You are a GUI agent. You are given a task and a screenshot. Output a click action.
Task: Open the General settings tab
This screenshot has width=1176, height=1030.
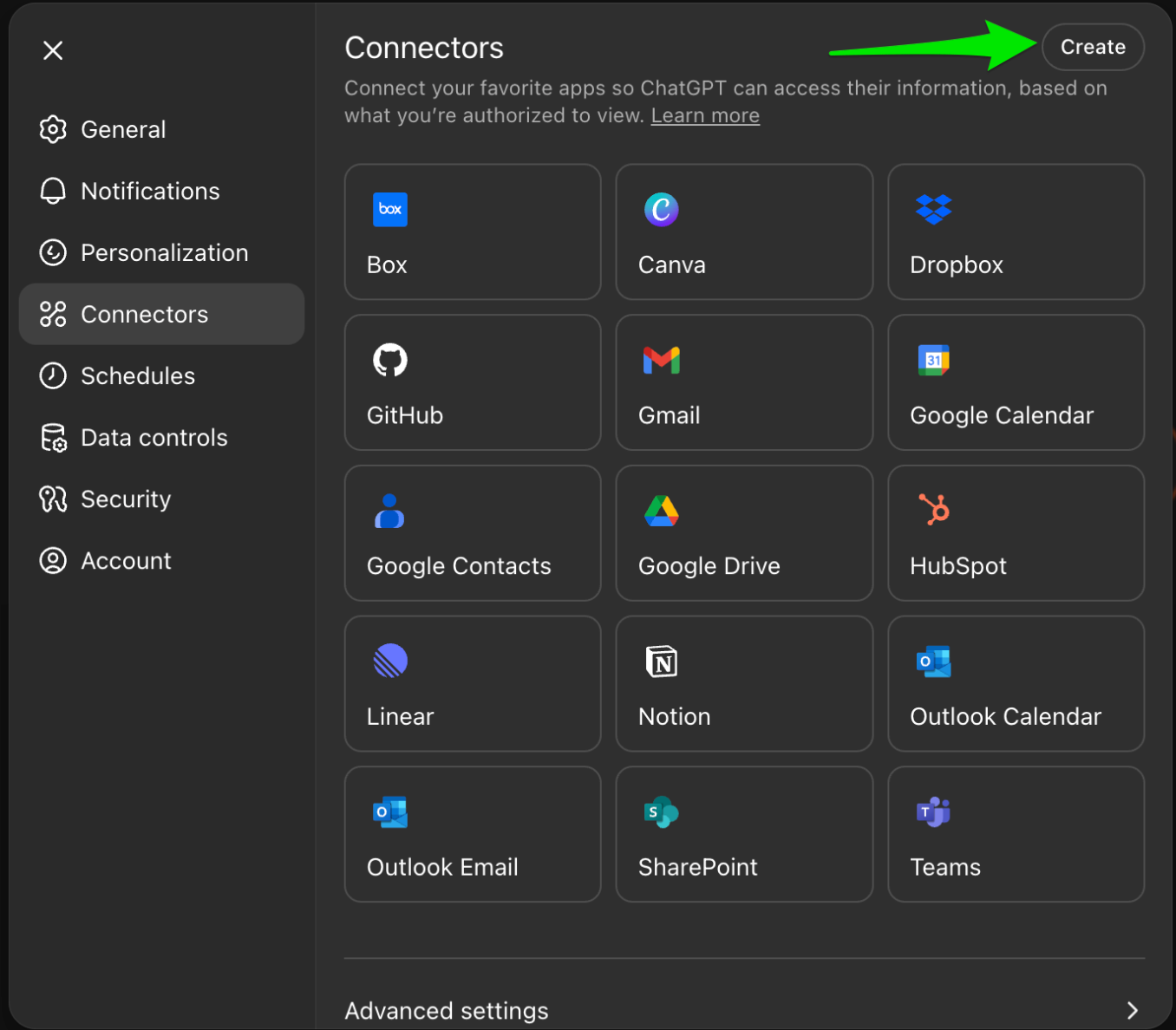(123, 130)
